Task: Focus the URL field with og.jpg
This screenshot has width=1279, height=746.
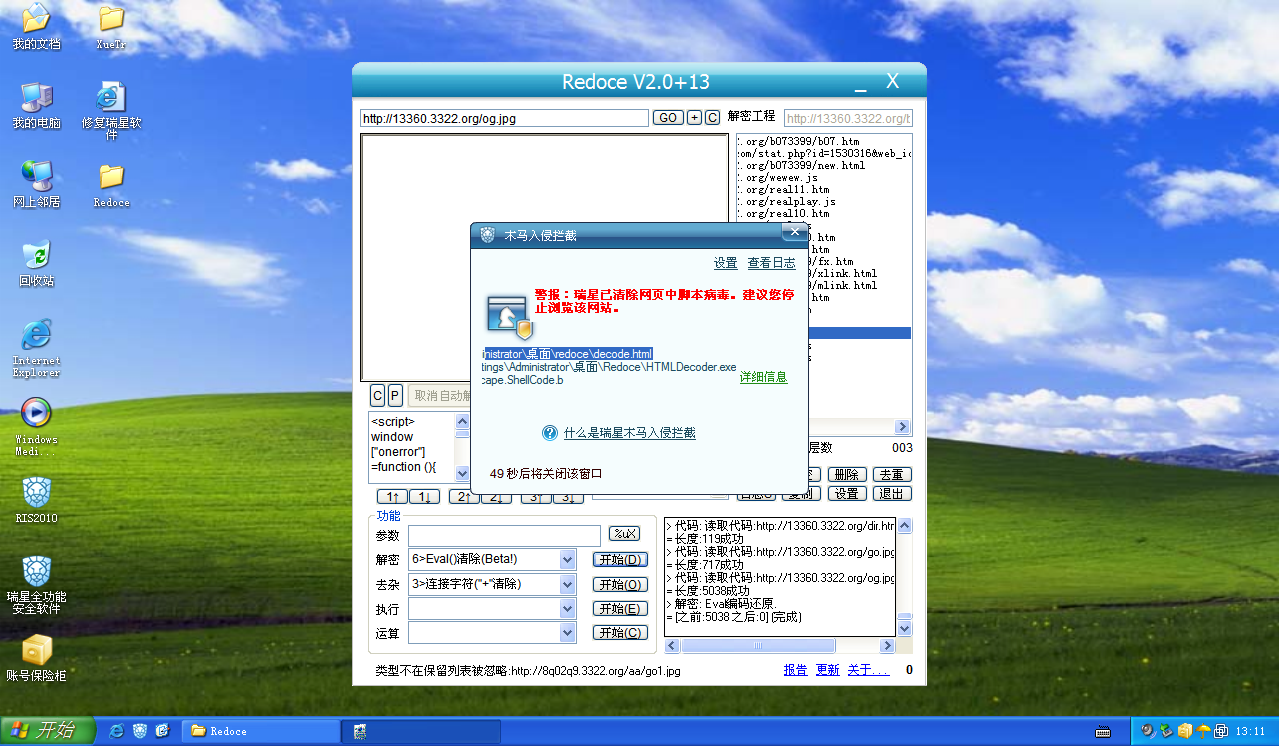Action: pos(504,118)
